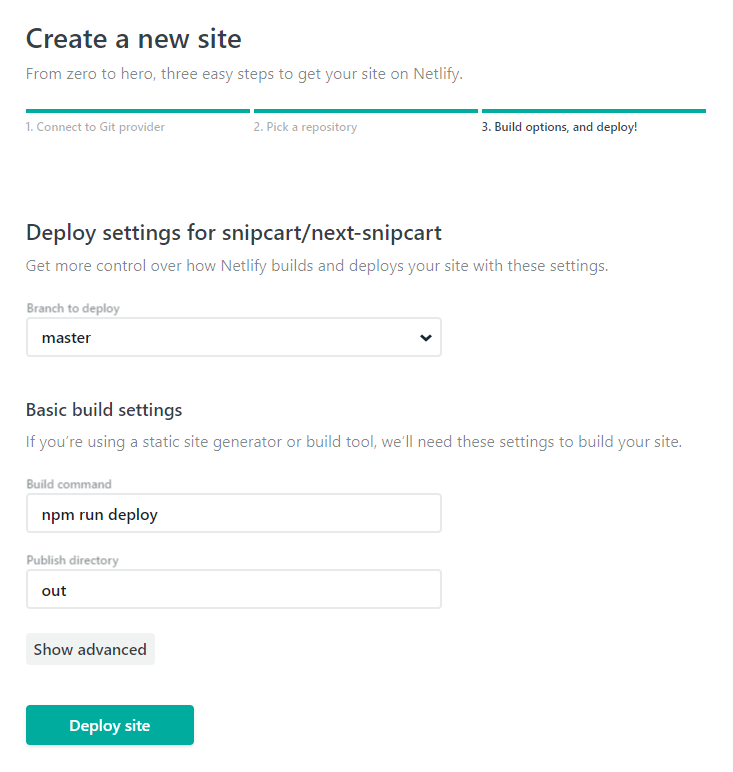Click the first progress bar segment

tap(137, 111)
